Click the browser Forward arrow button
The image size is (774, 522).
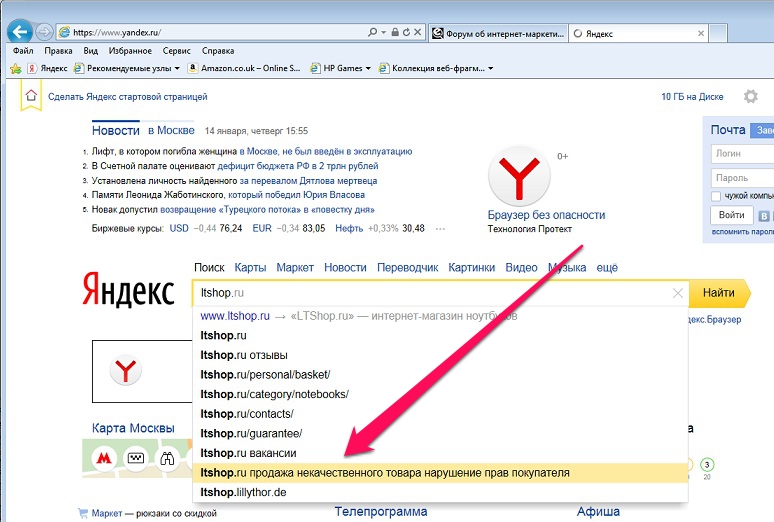tap(44, 33)
